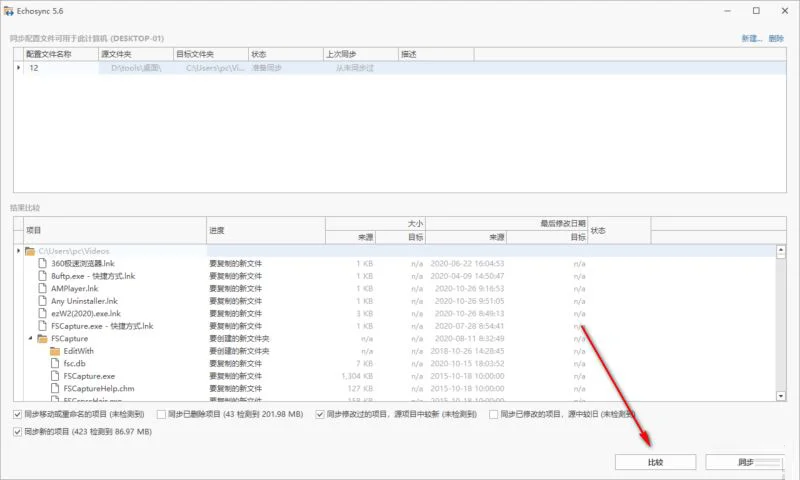Viewport: 800px width, 480px height.
Task: Click the 127 KB size value
Action: pyautogui.click(x=360, y=388)
